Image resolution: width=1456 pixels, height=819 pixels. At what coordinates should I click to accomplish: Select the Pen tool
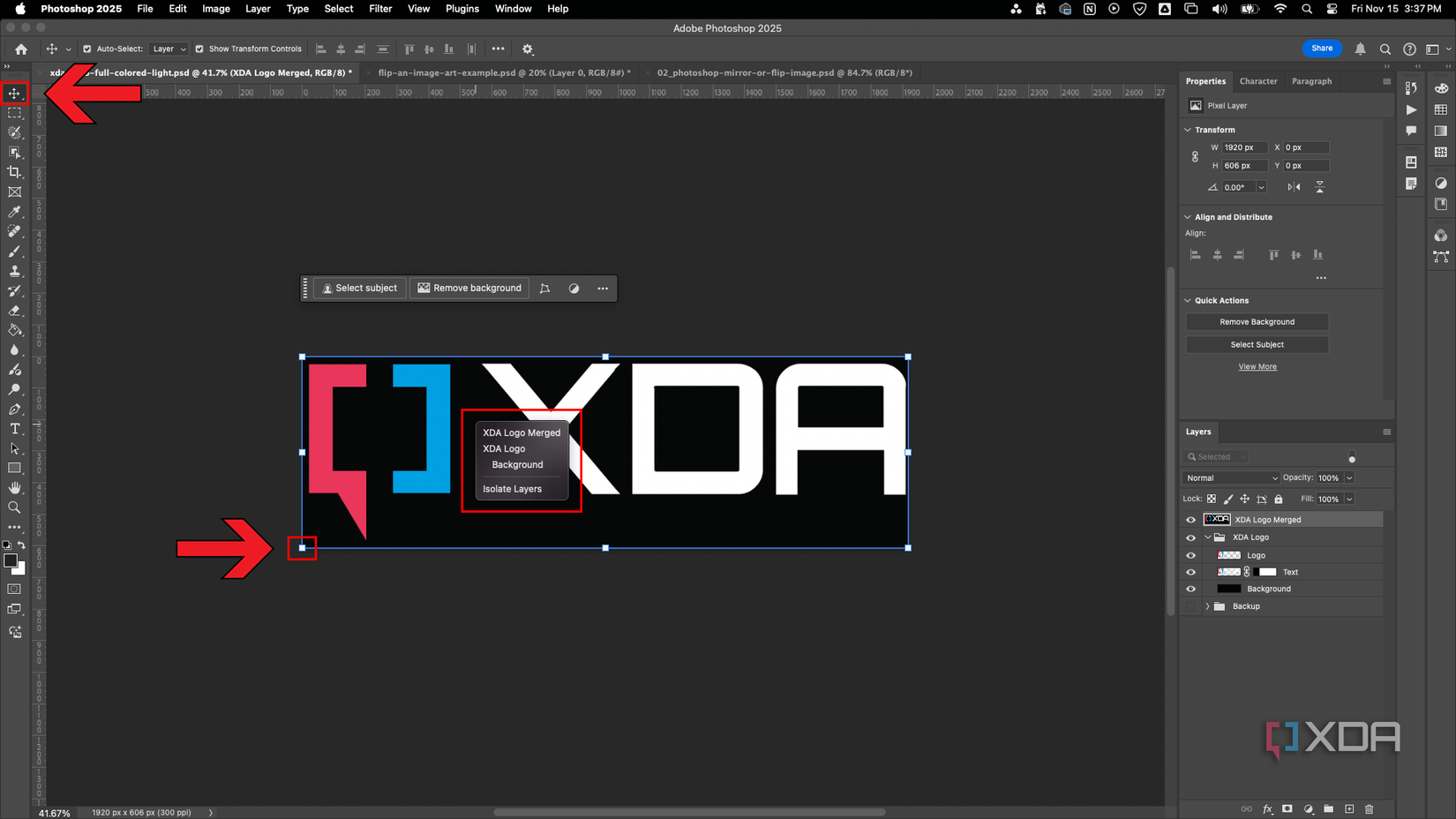click(14, 409)
